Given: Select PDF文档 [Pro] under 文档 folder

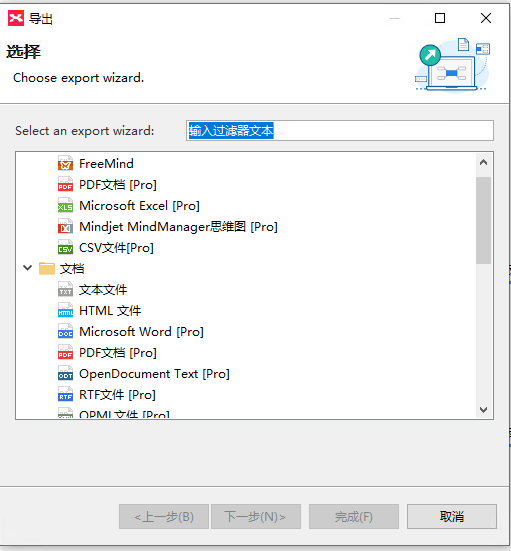Looking at the screenshot, I should coord(118,353).
